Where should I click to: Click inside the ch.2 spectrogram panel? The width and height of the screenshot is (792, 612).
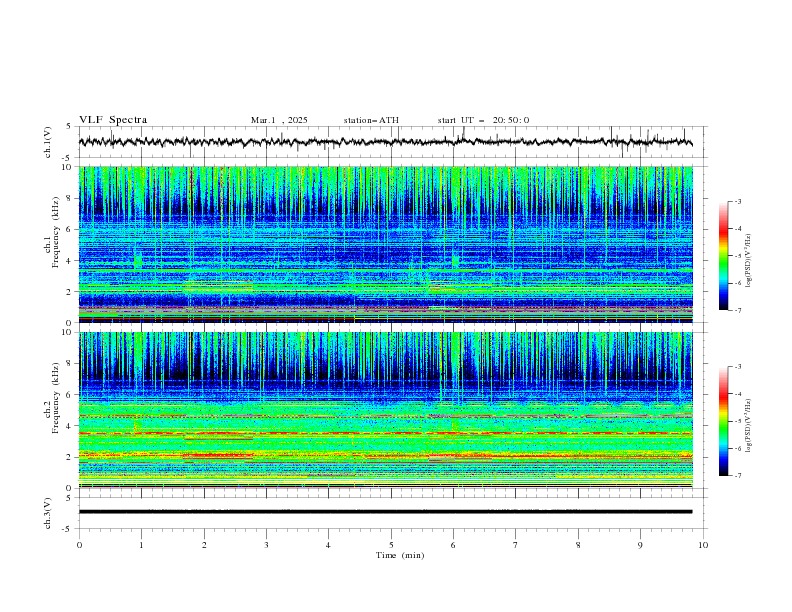tap(385, 410)
